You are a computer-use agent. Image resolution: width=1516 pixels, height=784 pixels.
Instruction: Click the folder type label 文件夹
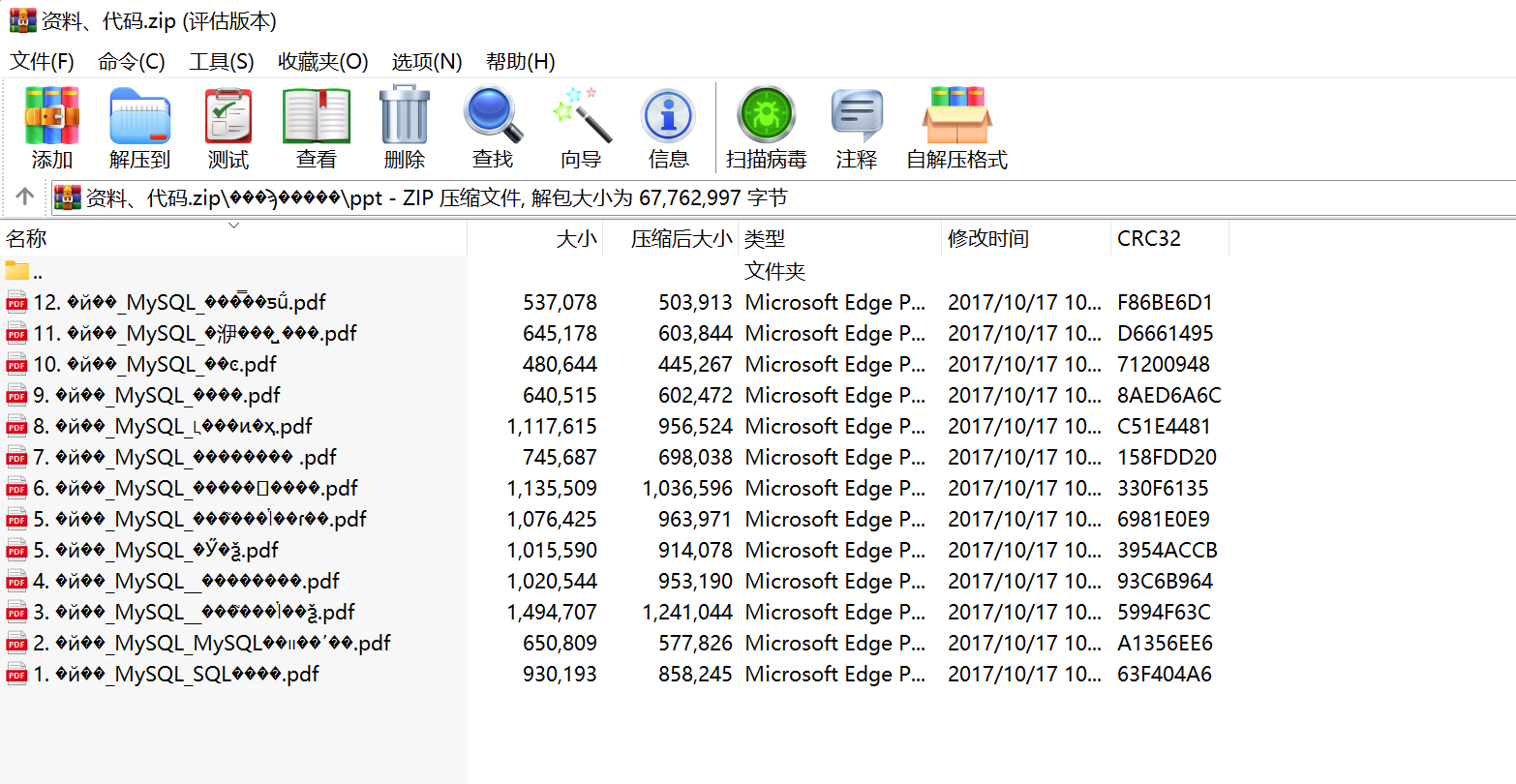774,271
